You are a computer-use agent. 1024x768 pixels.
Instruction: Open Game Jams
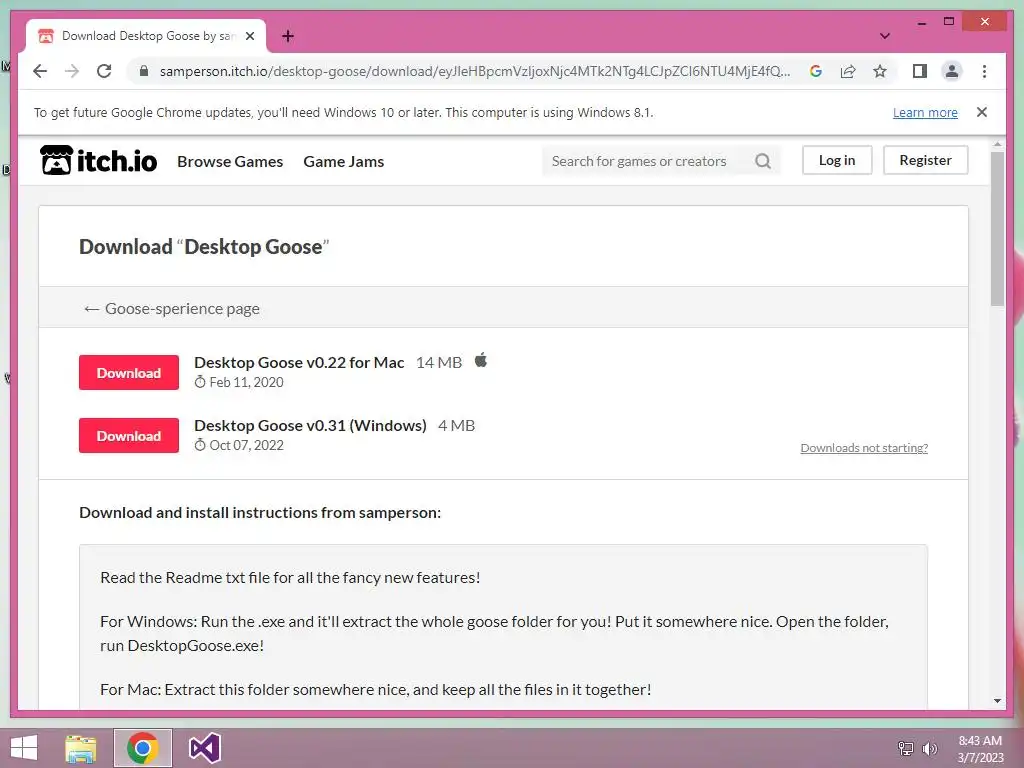click(x=344, y=161)
